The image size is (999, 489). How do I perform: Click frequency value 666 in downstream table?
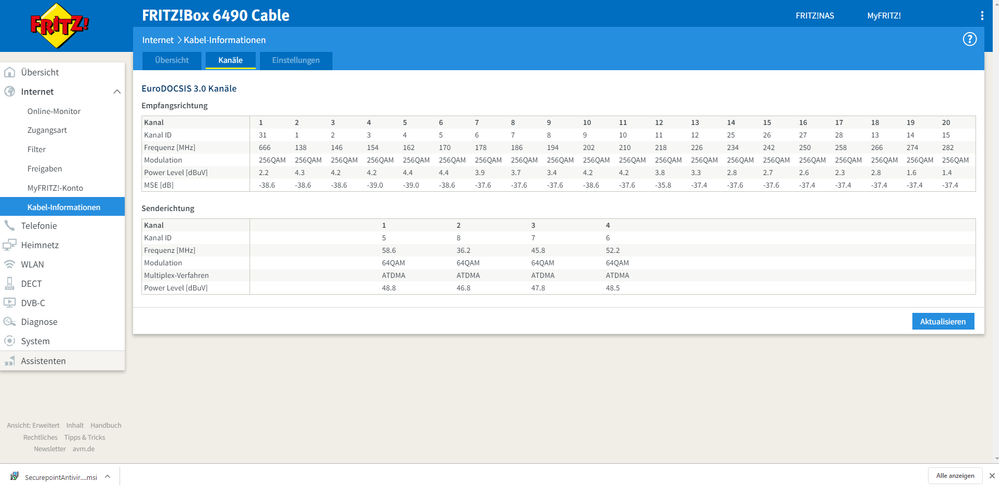[x=264, y=147]
